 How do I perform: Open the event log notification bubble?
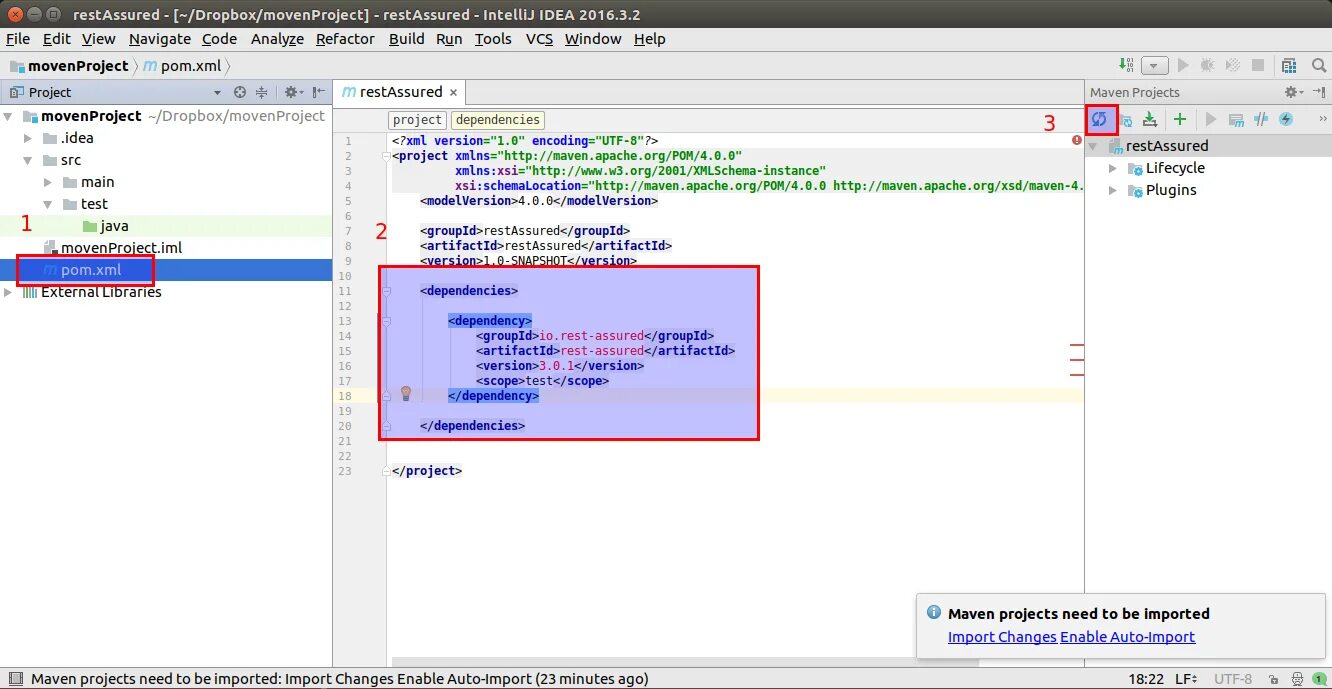click(x=1319, y=679)
